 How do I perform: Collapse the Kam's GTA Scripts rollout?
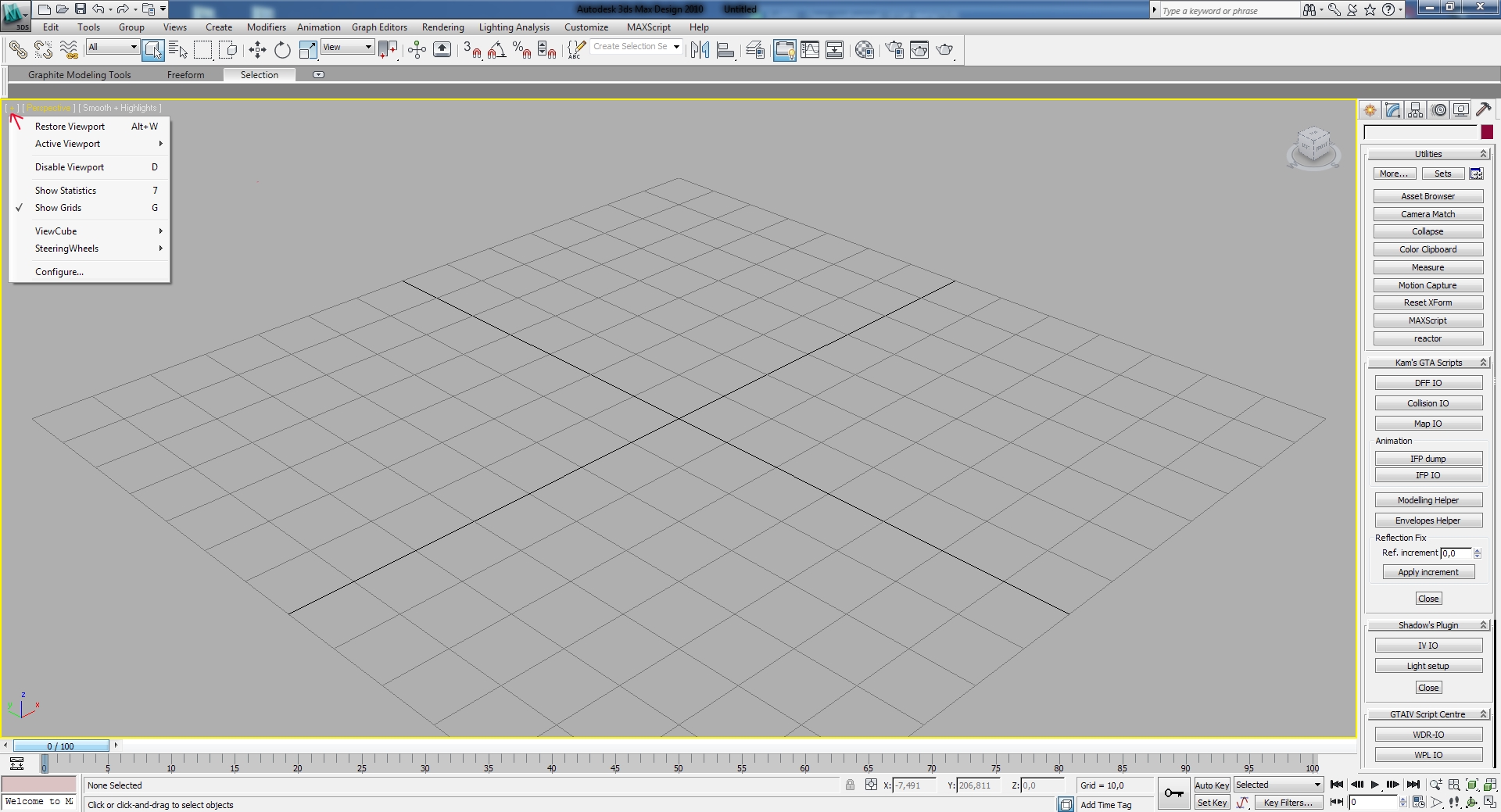tap(1428, 363)
